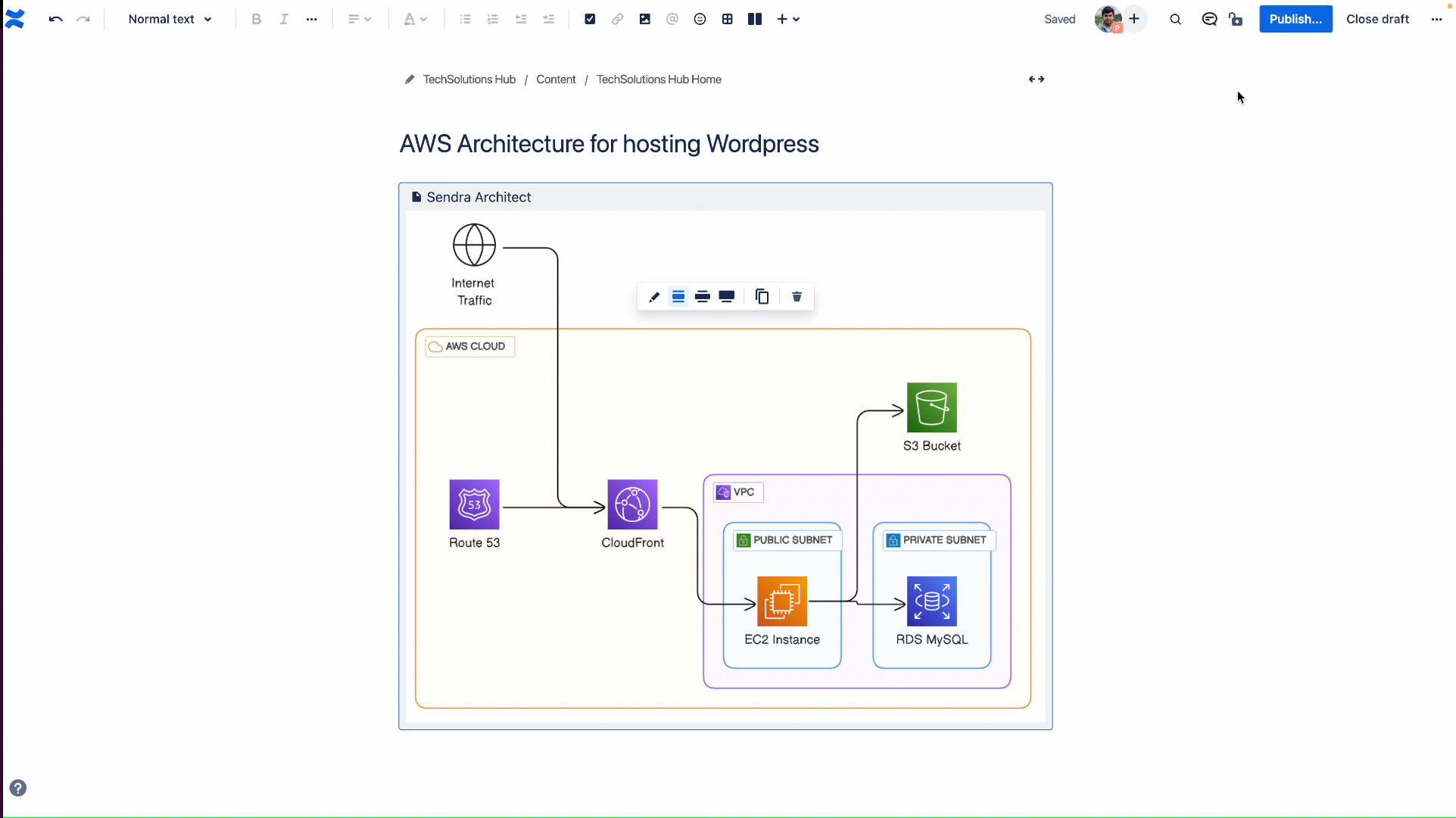Insert a table from toolbar

[x=727, y=19]
